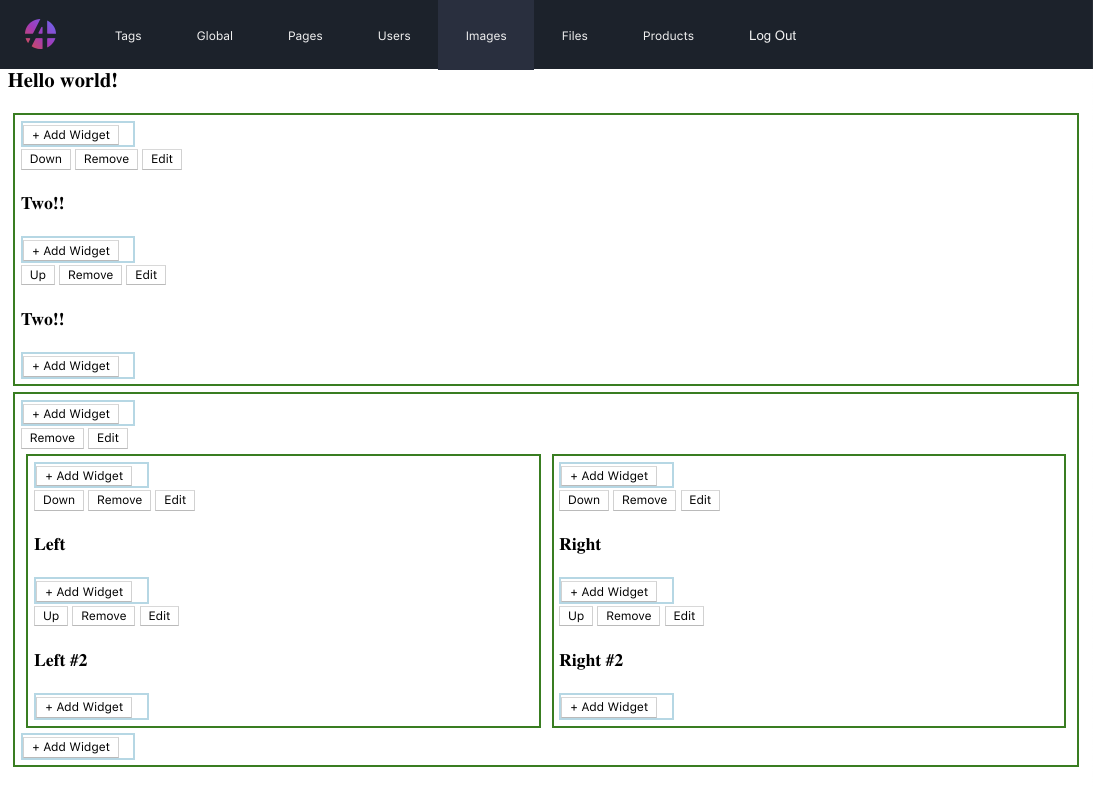Screen dimensions: 1093x786
Task: Click Log Out in navbar
Action: point(772,36)
